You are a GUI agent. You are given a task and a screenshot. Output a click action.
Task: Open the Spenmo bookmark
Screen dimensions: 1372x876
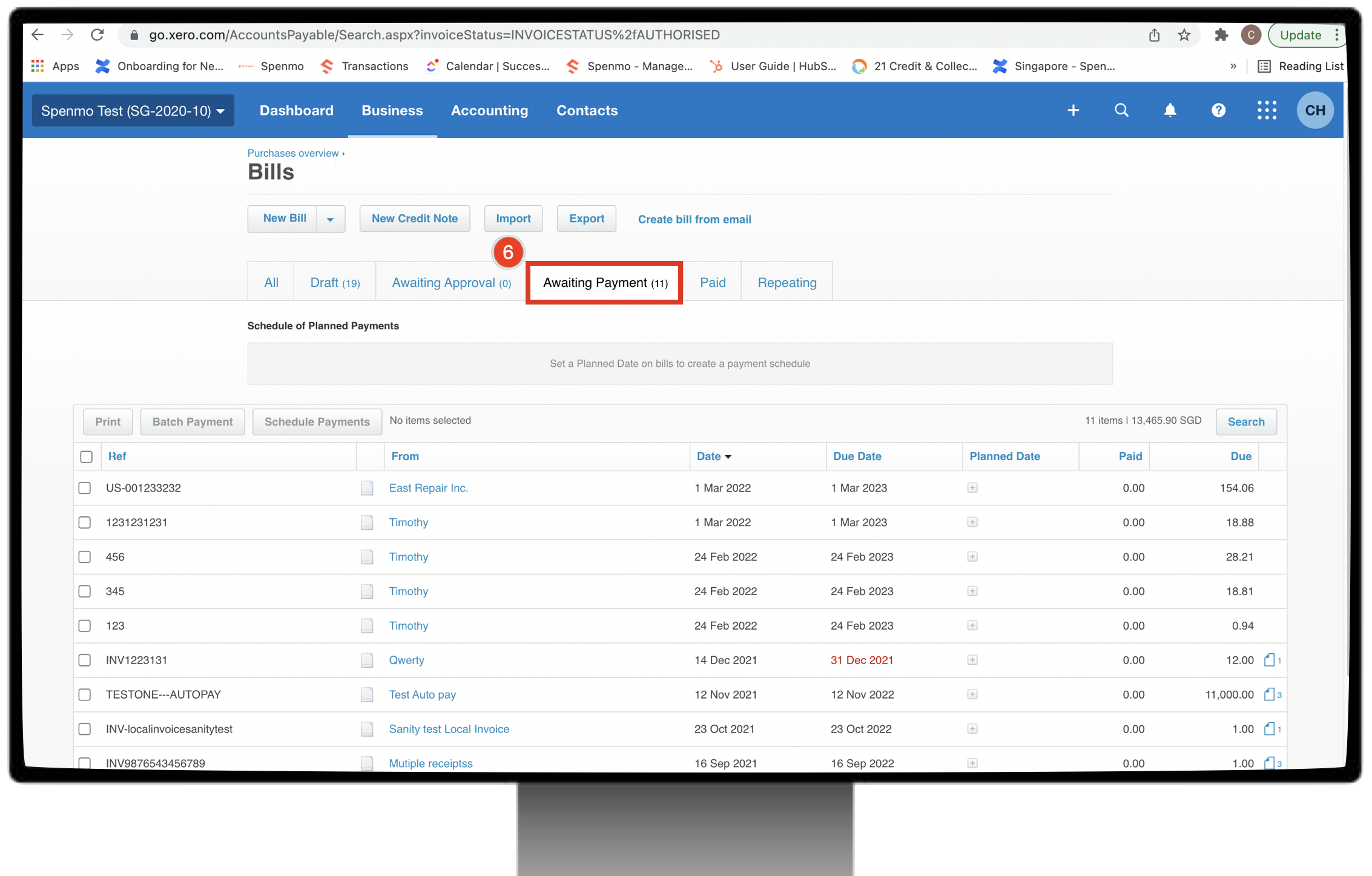pos(271,66)
